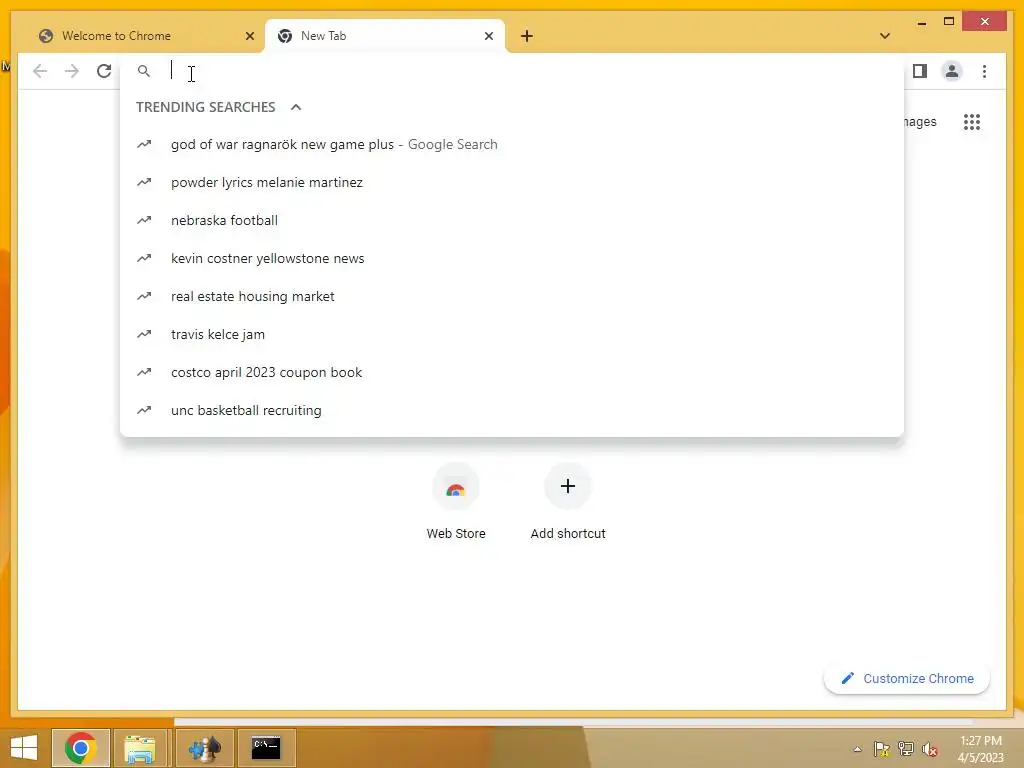Show hidden system tray icons
The height and width of the screenshot is (768, 1024).
(857, 749)
